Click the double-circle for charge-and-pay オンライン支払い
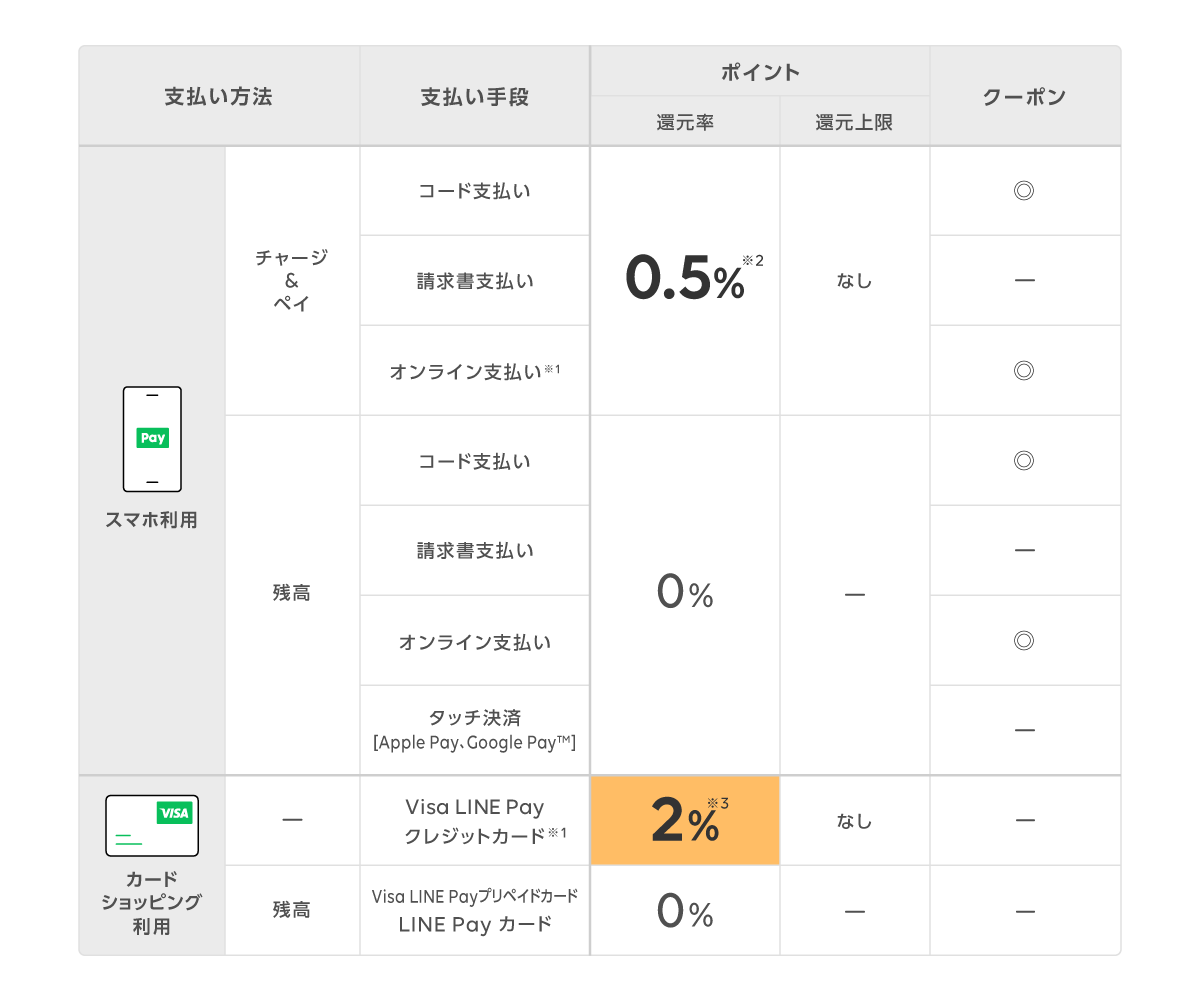The width and height of the screenshot is (1200, 1006). [x=1023, y=371]
